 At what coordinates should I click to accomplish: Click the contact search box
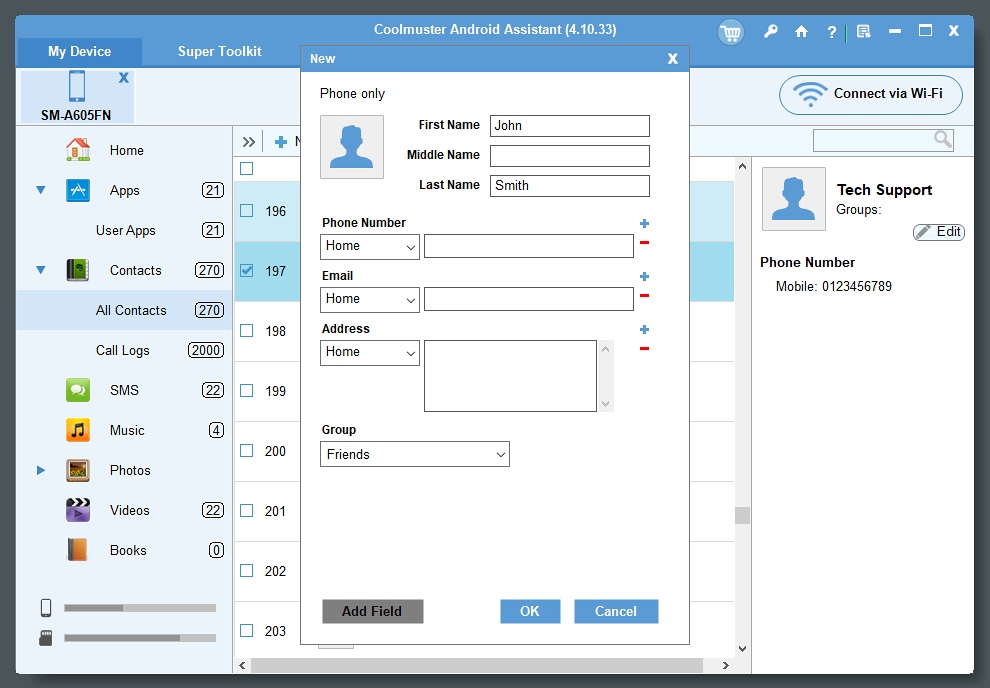coord(883,140)
